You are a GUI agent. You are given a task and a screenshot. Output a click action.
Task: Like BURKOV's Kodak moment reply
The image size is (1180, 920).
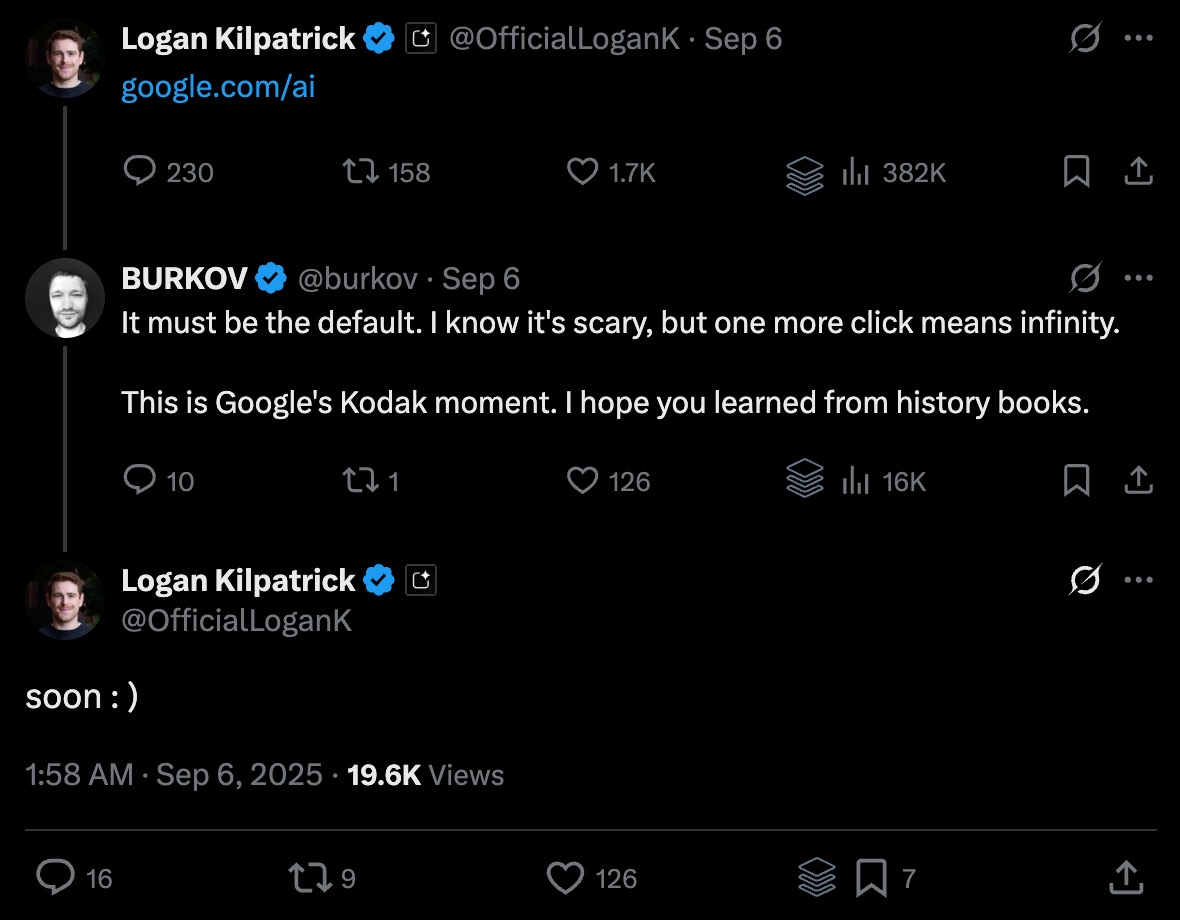point(582,481)
